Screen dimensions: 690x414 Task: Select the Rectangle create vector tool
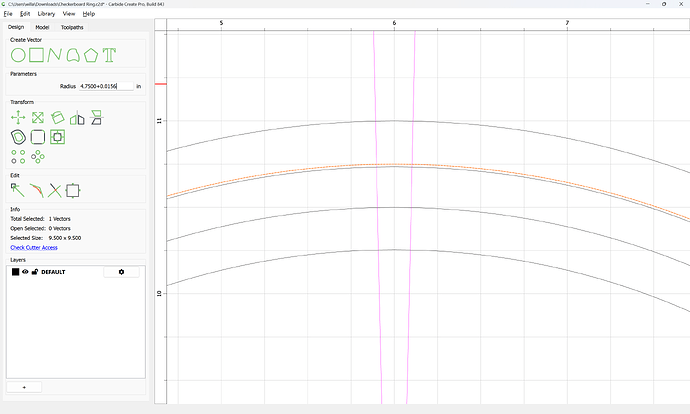pyautogui.click(x=36, y=55)
